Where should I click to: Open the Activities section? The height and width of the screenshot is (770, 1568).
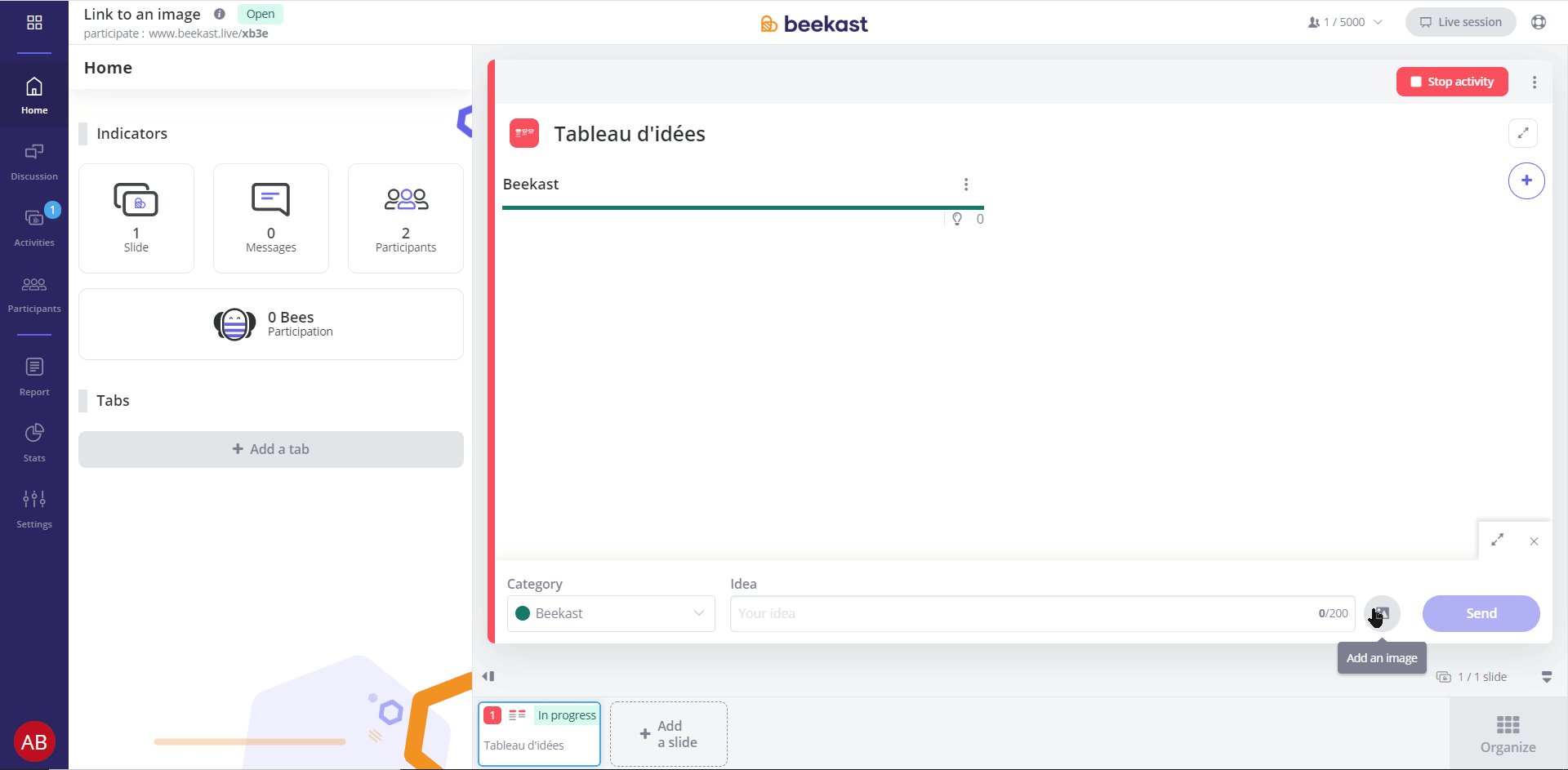(34, 228)
